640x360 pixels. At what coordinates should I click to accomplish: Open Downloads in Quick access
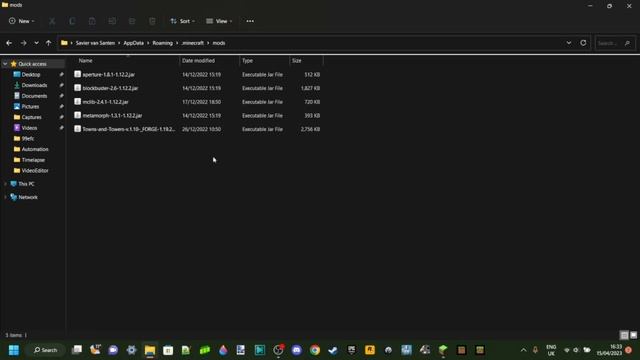point(34,85)
